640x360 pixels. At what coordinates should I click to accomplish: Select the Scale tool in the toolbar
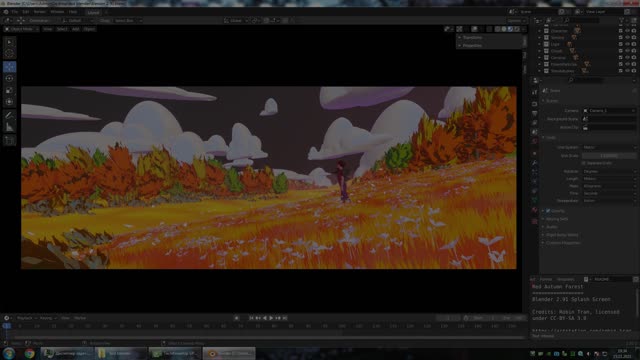(9, 90)
